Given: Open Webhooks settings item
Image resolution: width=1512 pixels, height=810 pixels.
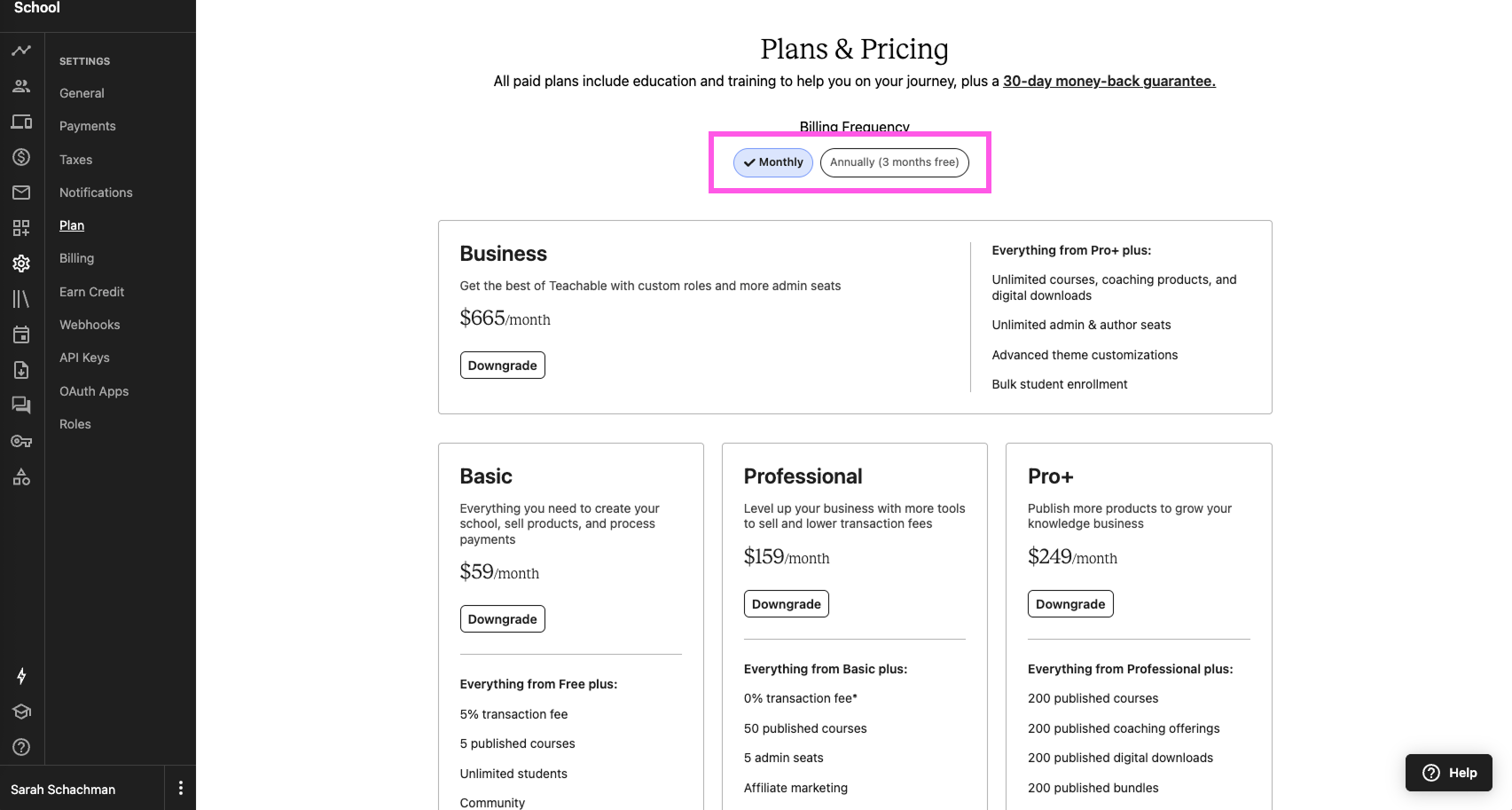Looking at the screenshot, I should tap(90, 325).
